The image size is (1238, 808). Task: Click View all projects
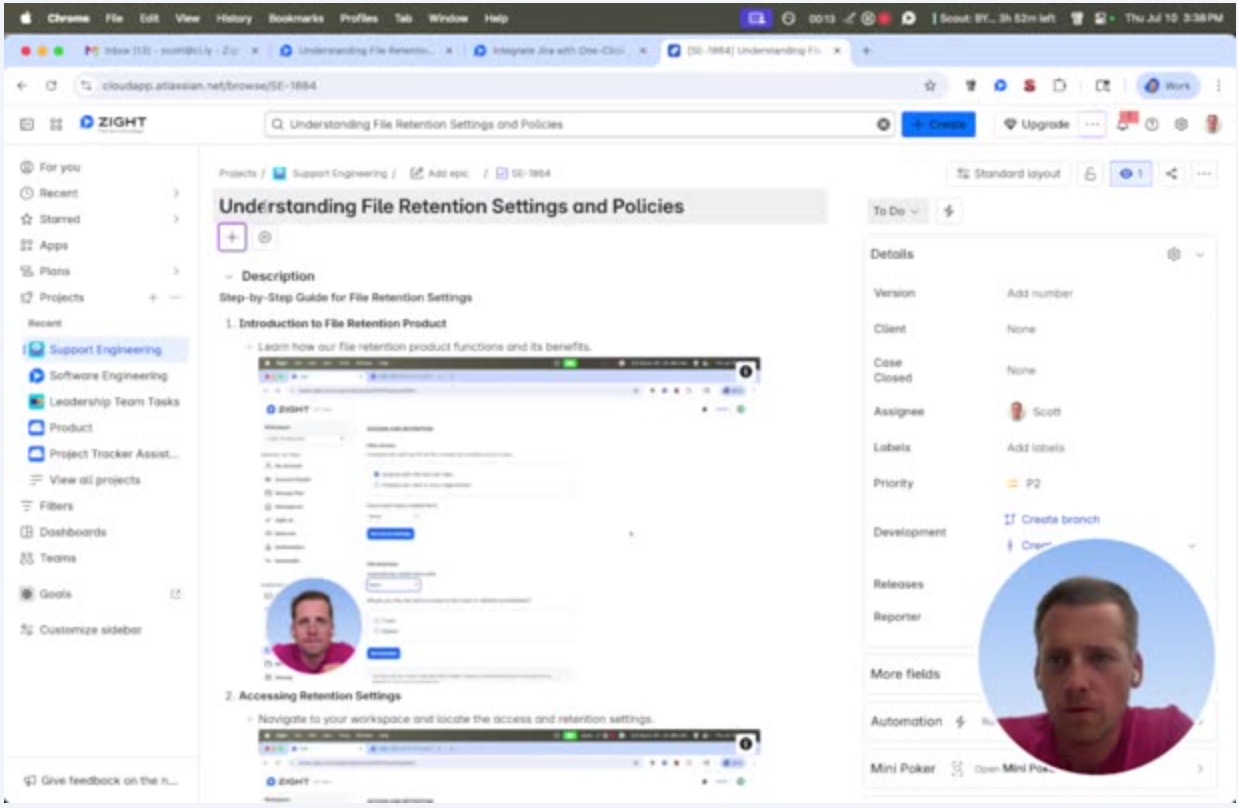point(95,480)
